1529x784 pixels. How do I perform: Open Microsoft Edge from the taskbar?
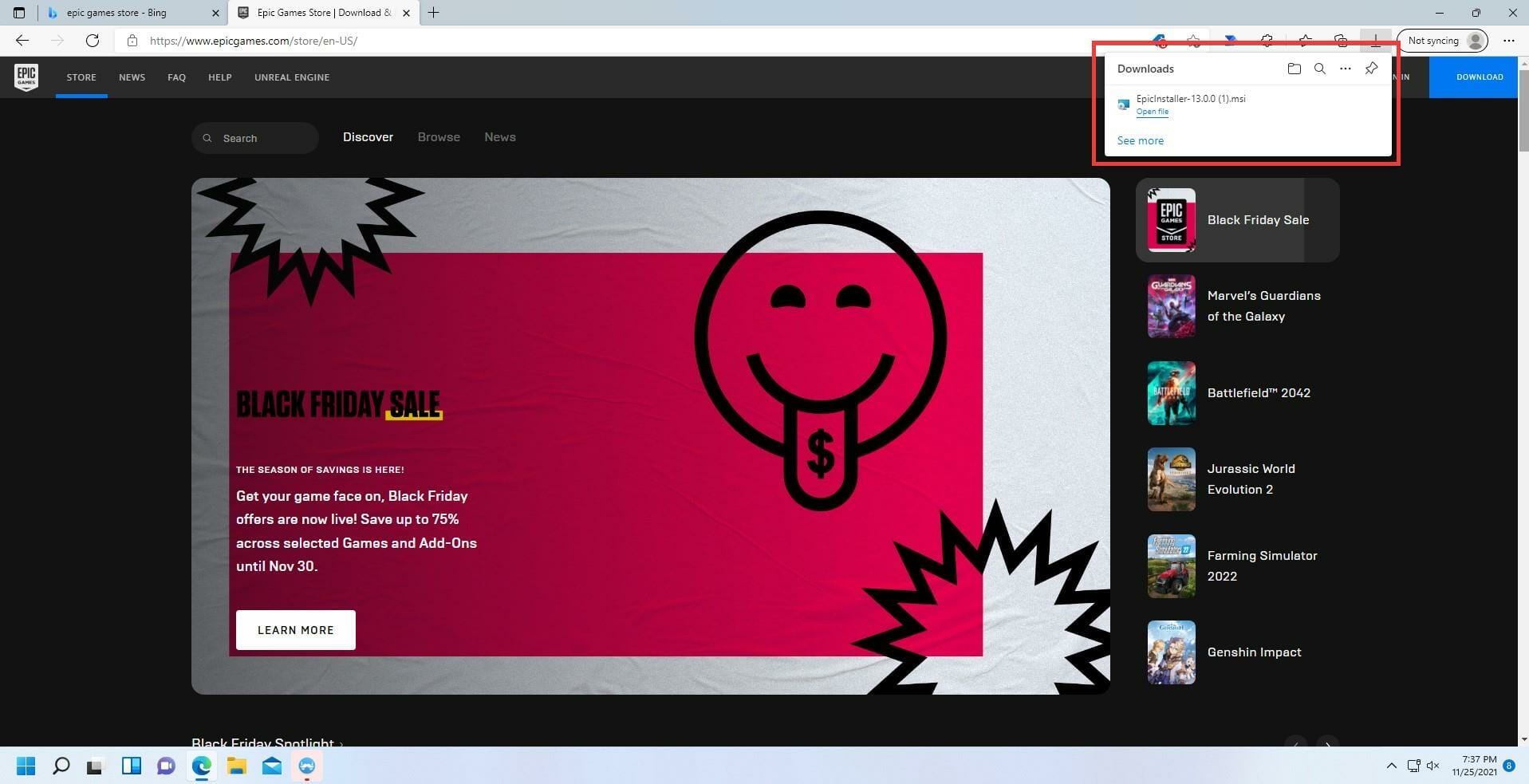click(201, 766)
